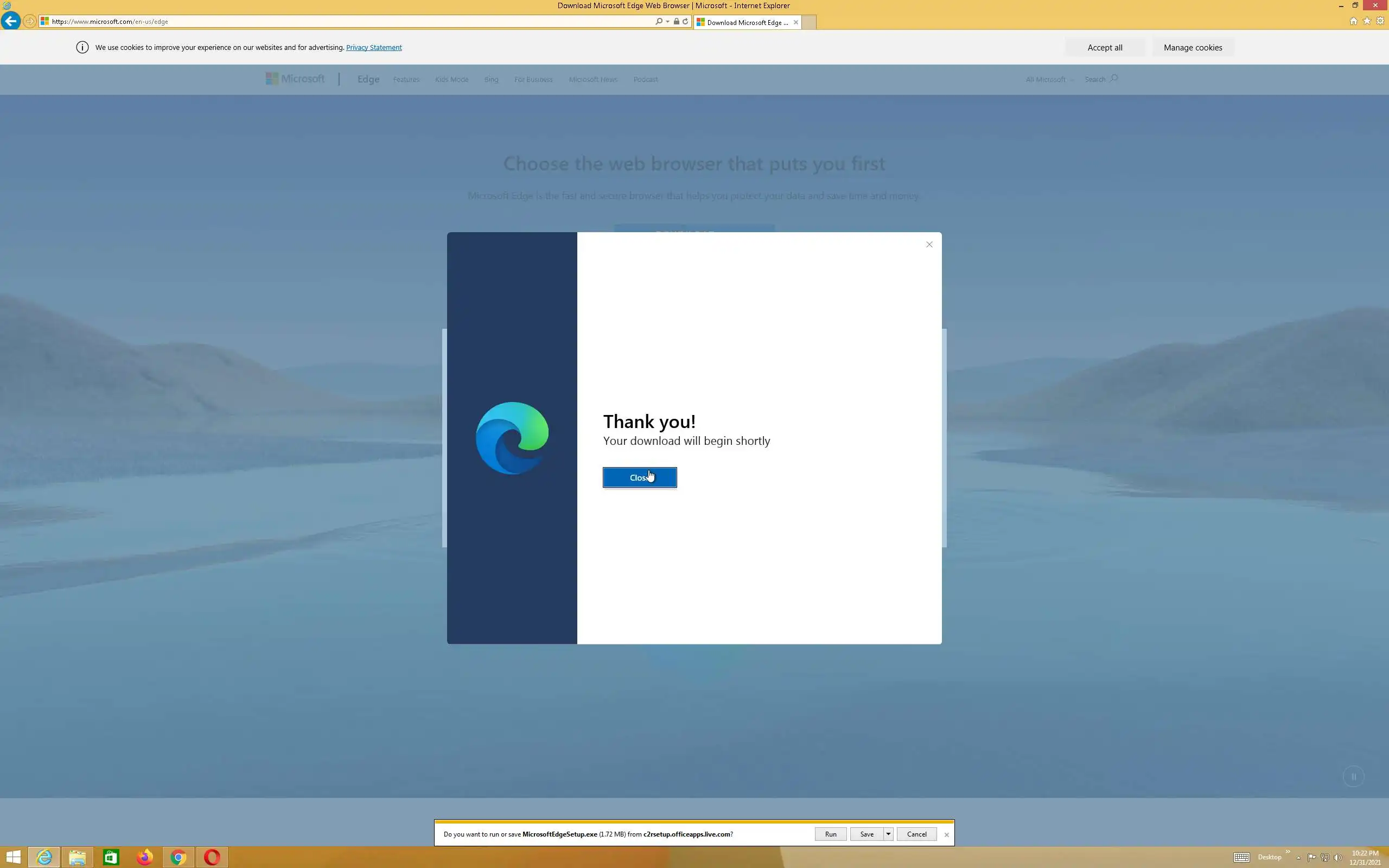The width and height of the screenshot is (1389, 868).
Task: Open the IE home icon
Action: (1353, 21)
